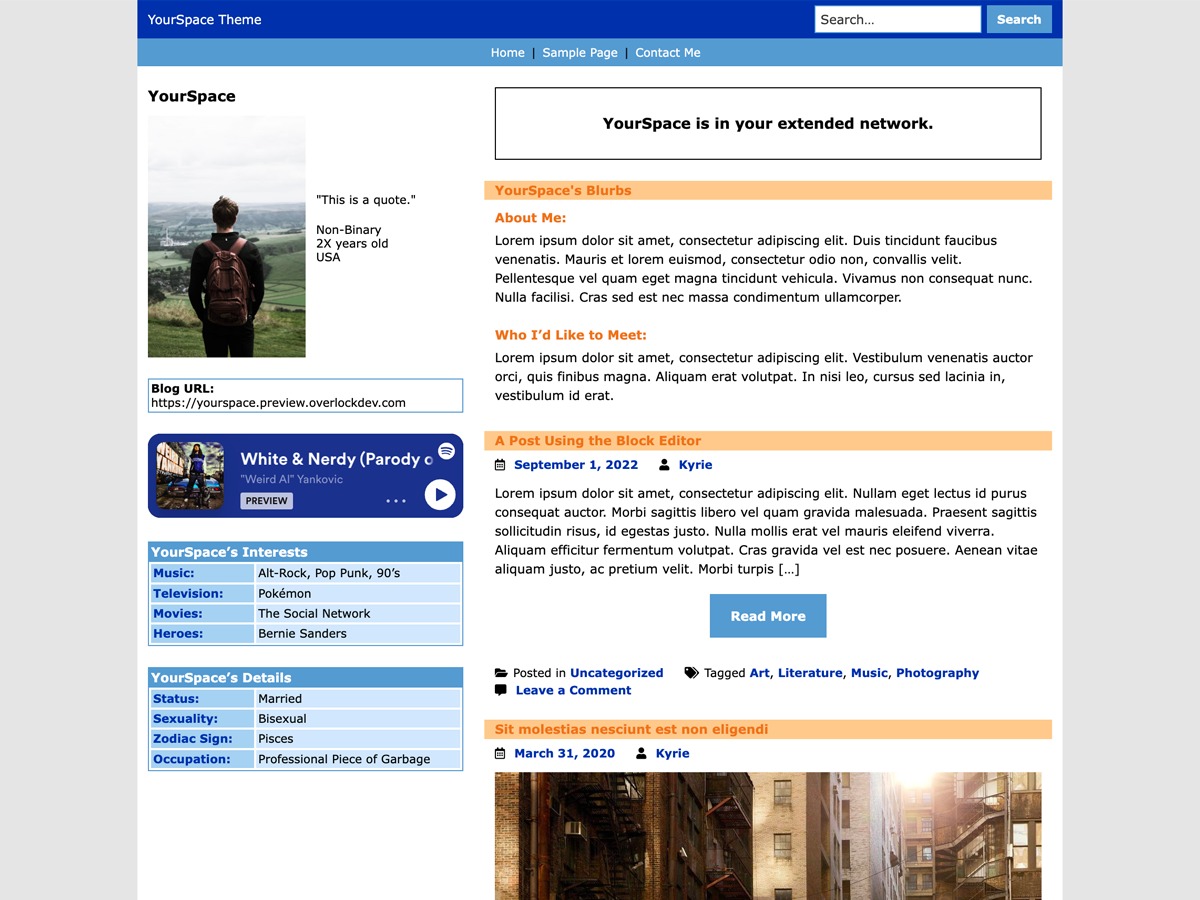Click the comment bubble icon
The image size is (1200, 900).
pyautogui.click(x=501, y=690)
